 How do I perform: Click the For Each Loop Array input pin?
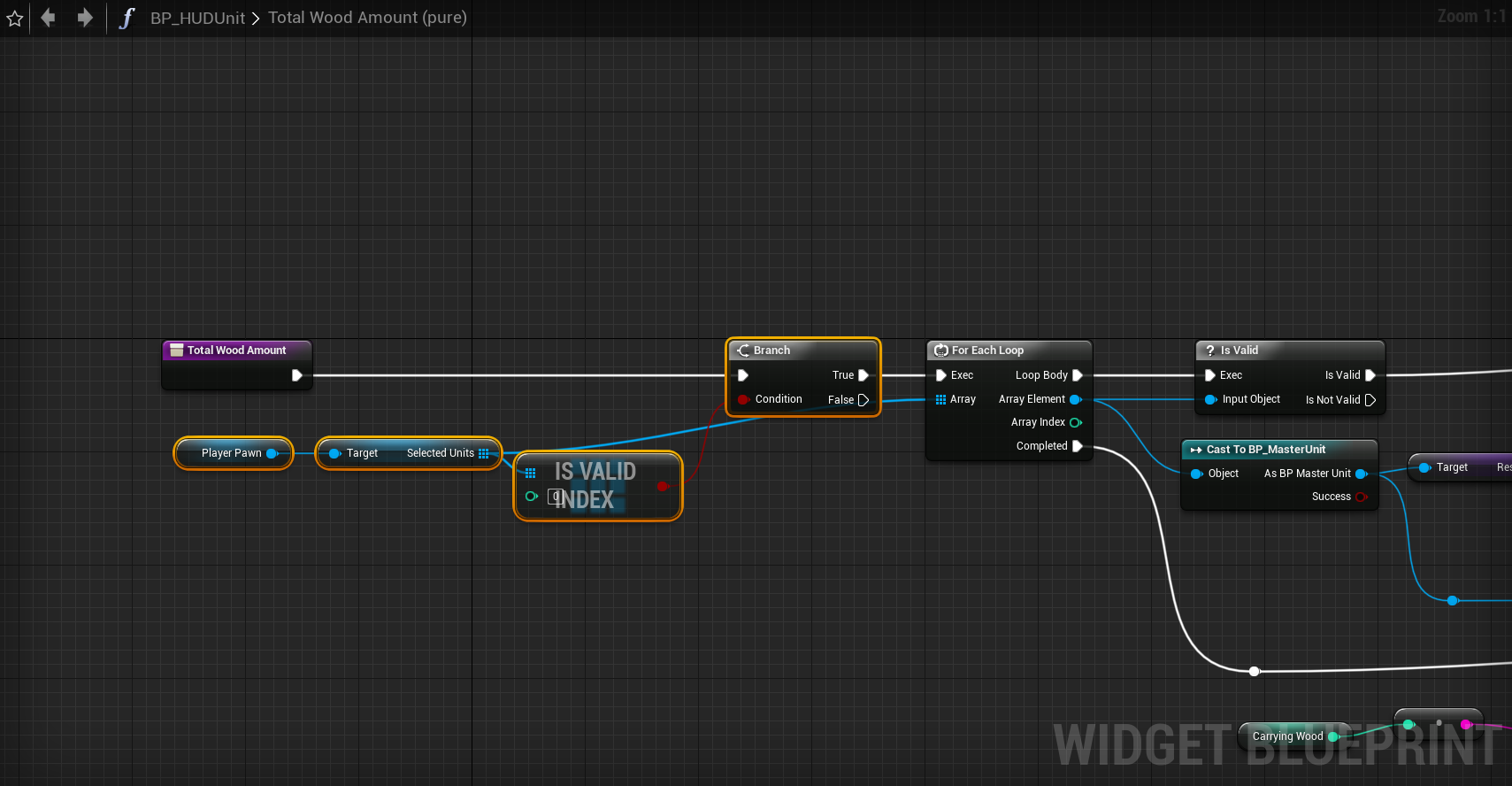(x=941, y=399)
